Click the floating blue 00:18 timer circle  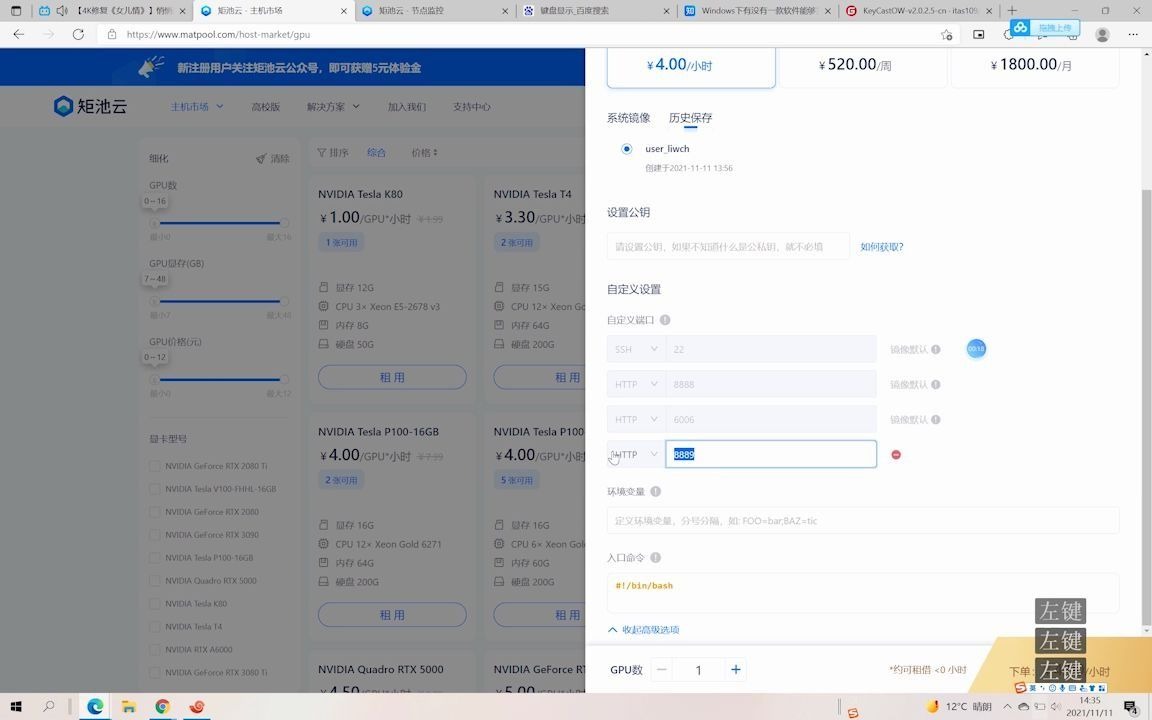[x=976, y=349]
